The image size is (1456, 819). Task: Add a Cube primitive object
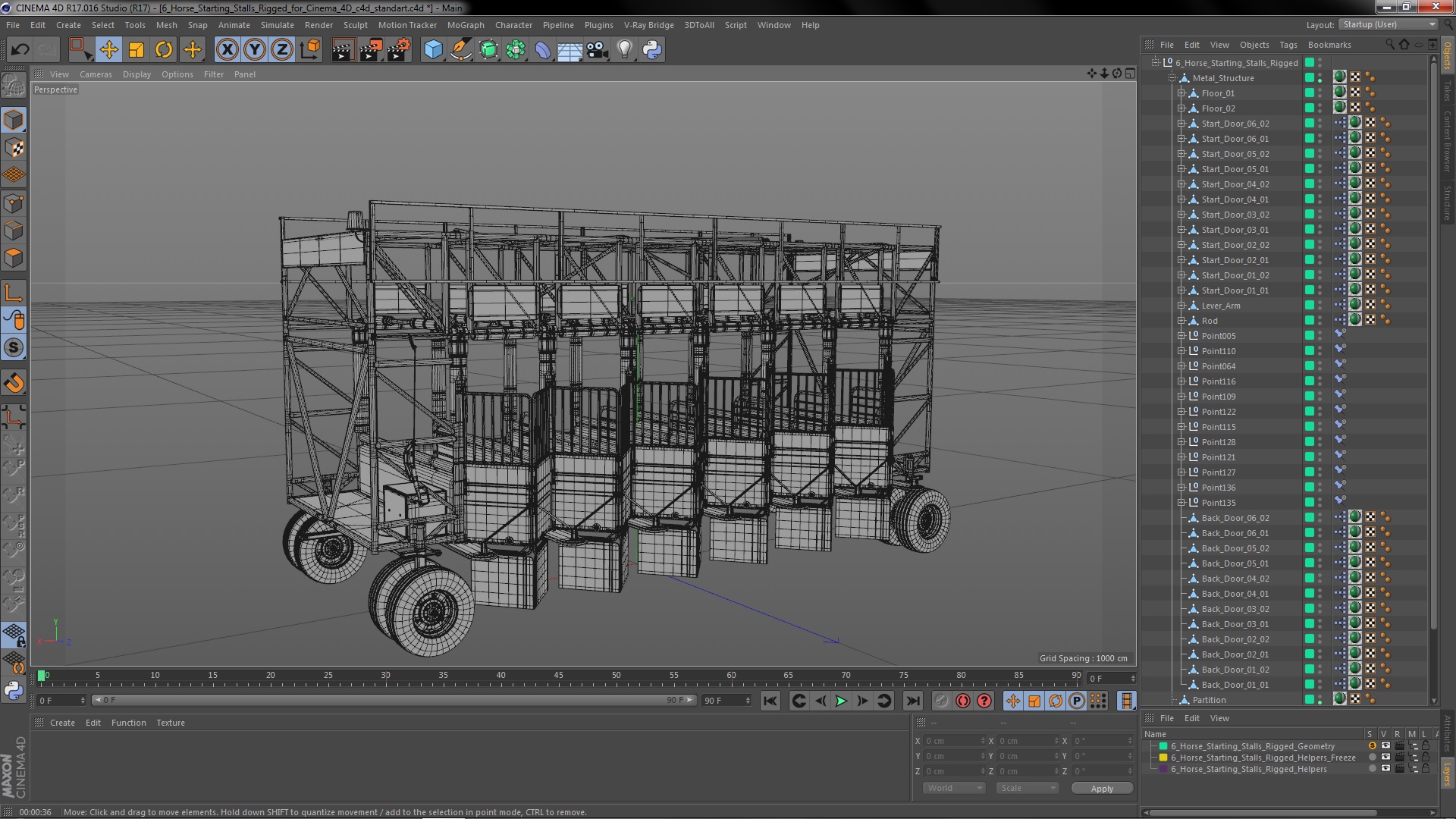point(433,50)
